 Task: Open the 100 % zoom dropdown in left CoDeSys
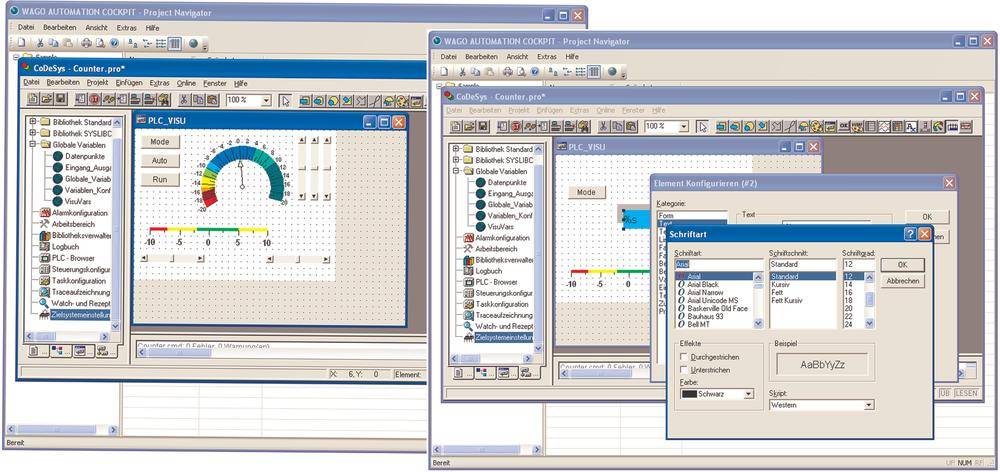click(266, 100)
